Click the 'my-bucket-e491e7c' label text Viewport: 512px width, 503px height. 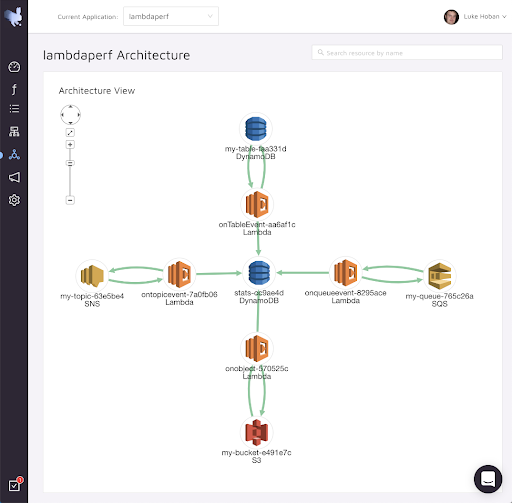click(256, 453)
